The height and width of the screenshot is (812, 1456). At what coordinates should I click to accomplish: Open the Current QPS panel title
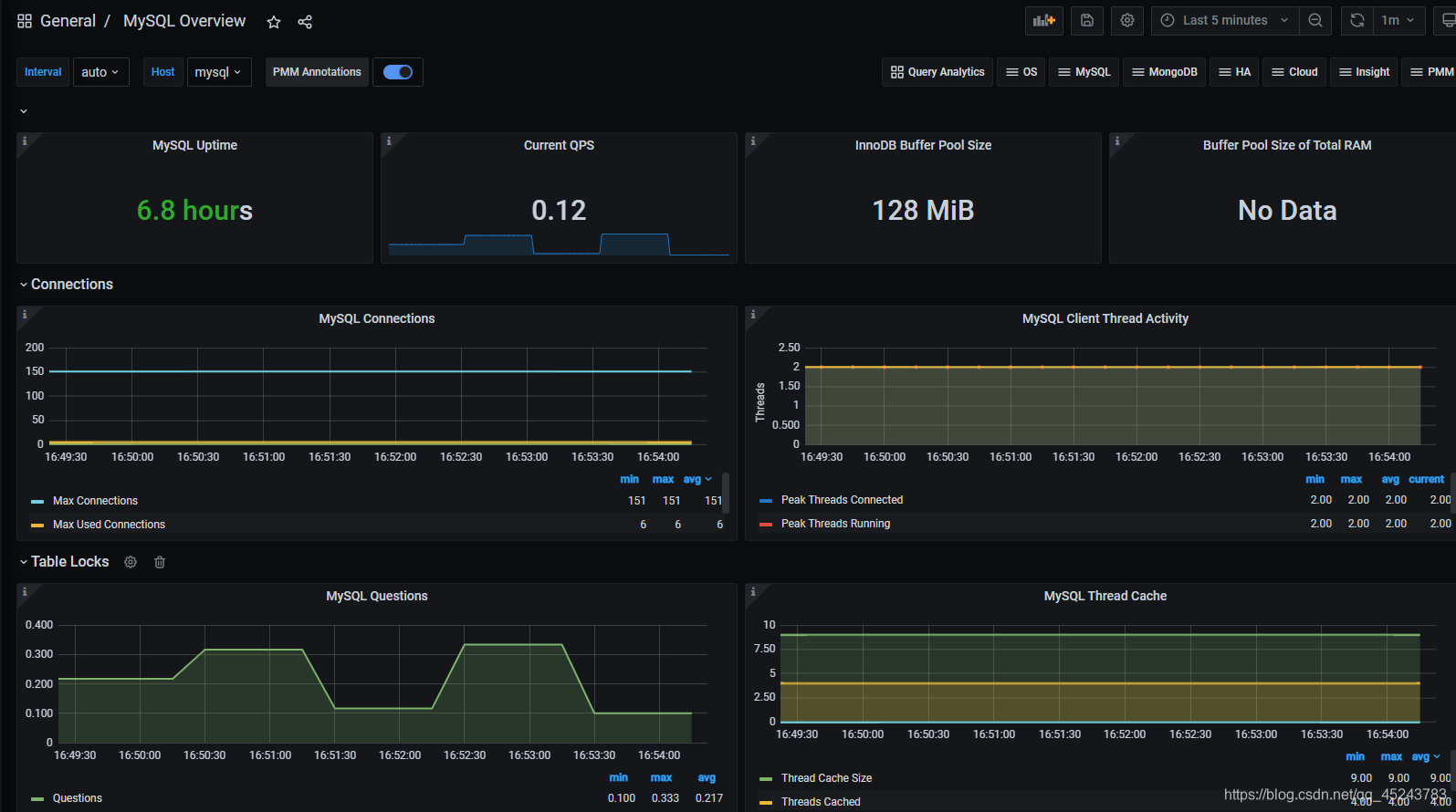(x=559, y=145)
